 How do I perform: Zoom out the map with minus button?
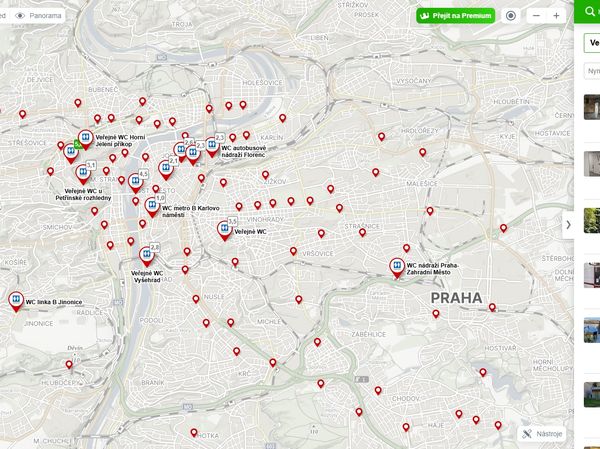(x=536, y=16)
